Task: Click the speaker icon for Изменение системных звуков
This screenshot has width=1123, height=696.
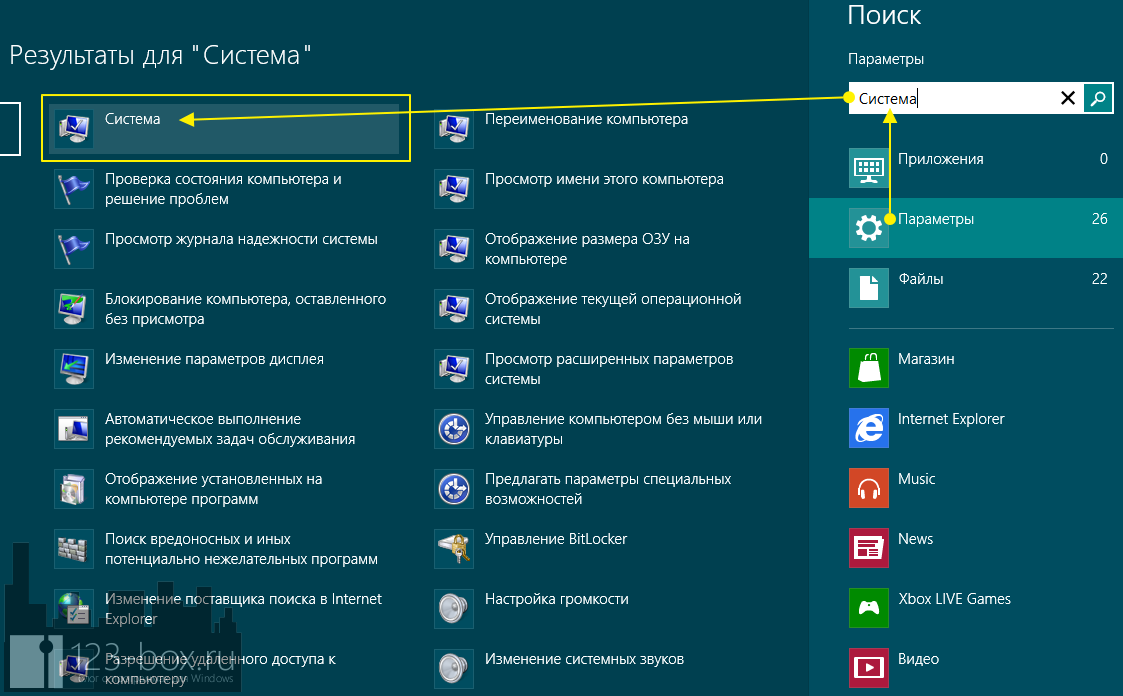Action: 454,669
